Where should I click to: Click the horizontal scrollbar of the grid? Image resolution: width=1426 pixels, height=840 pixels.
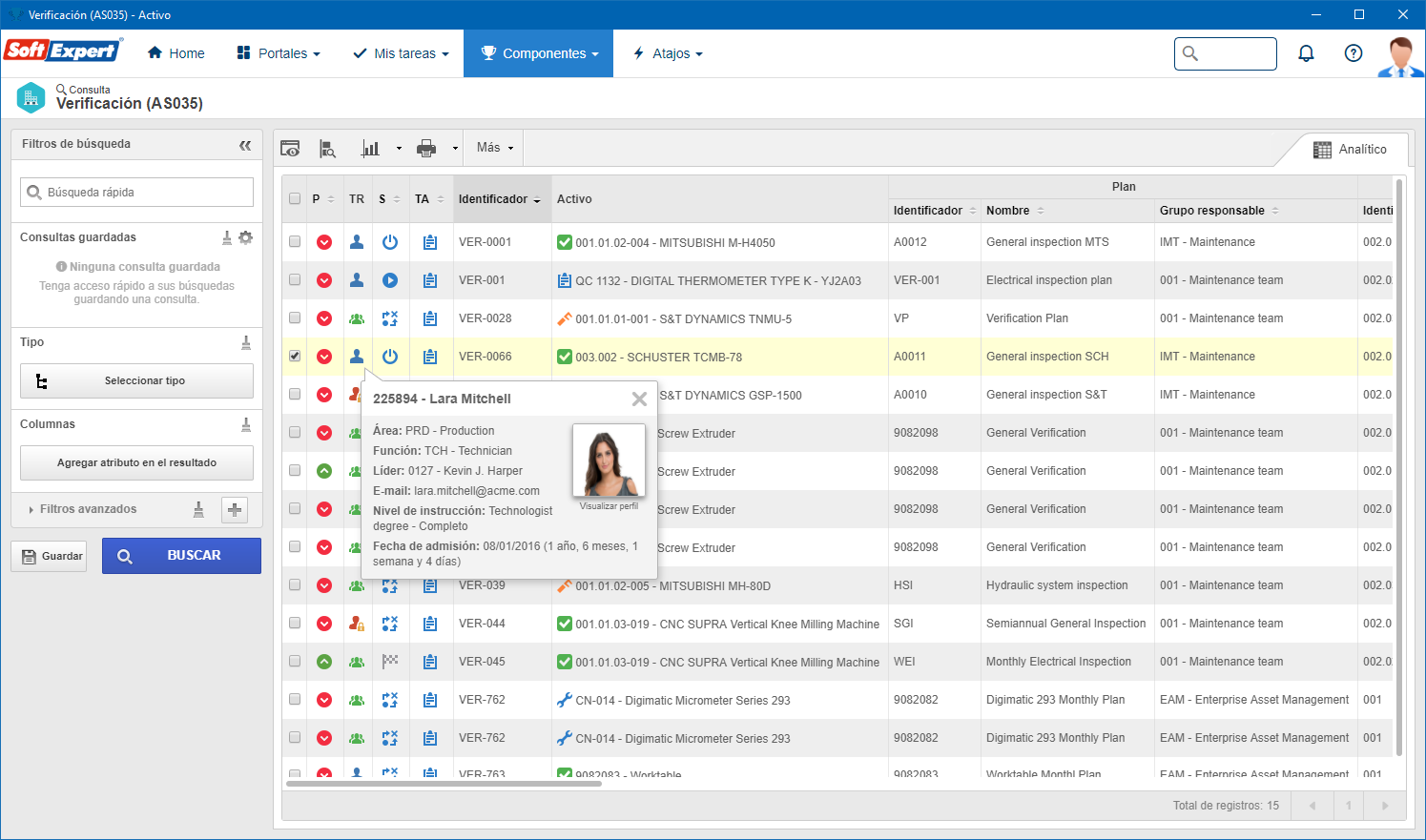[444, 784]
